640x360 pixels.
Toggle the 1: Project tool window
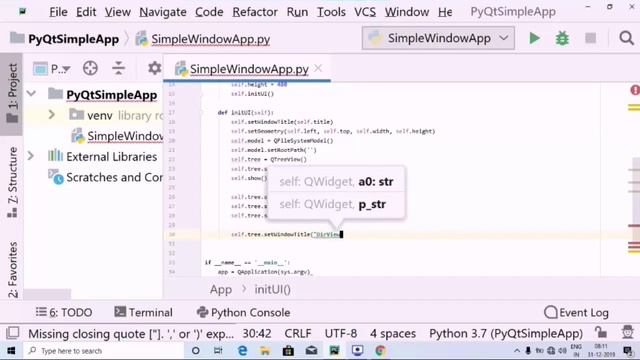pyautogui.click(x=12, y=93)
